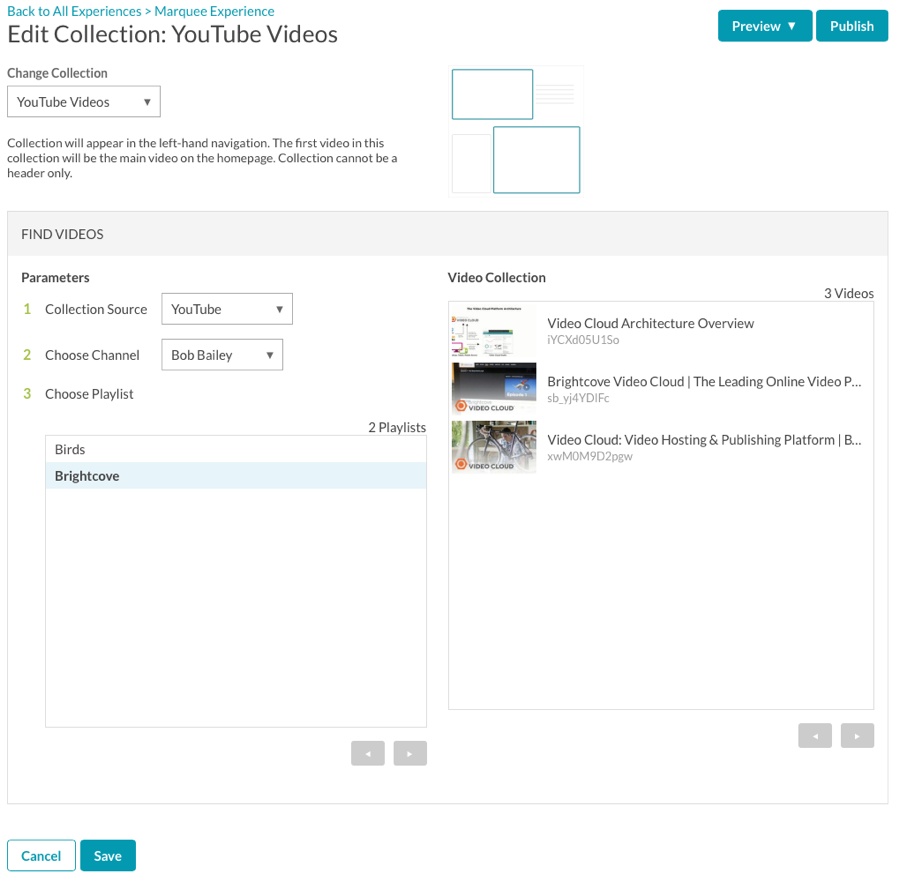Click the 3 Videos count label
This screenshot has width=900, height=882.
point(849,293)
